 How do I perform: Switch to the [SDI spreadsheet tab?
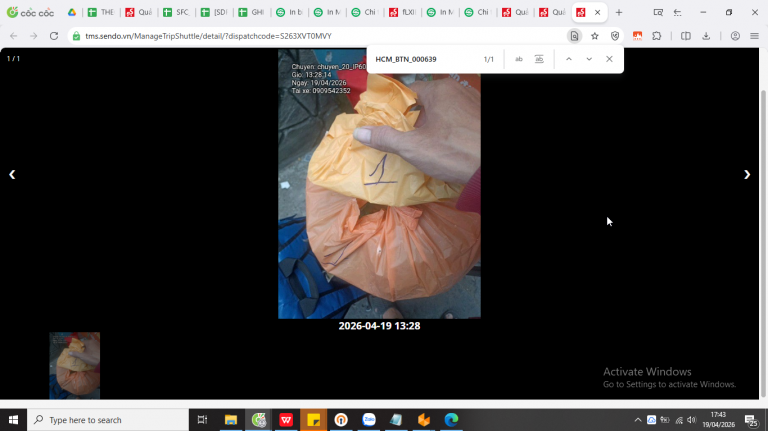click(x=214, y=12)
